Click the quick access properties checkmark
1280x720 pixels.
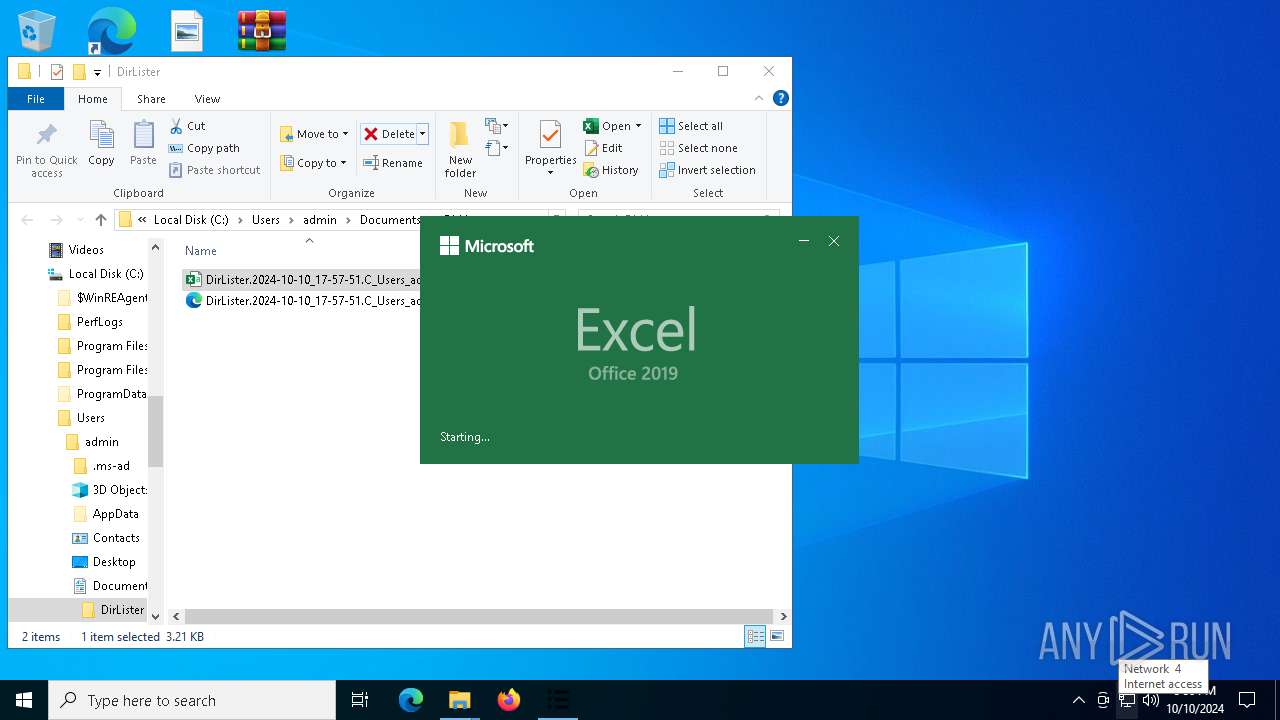[57, 72]
